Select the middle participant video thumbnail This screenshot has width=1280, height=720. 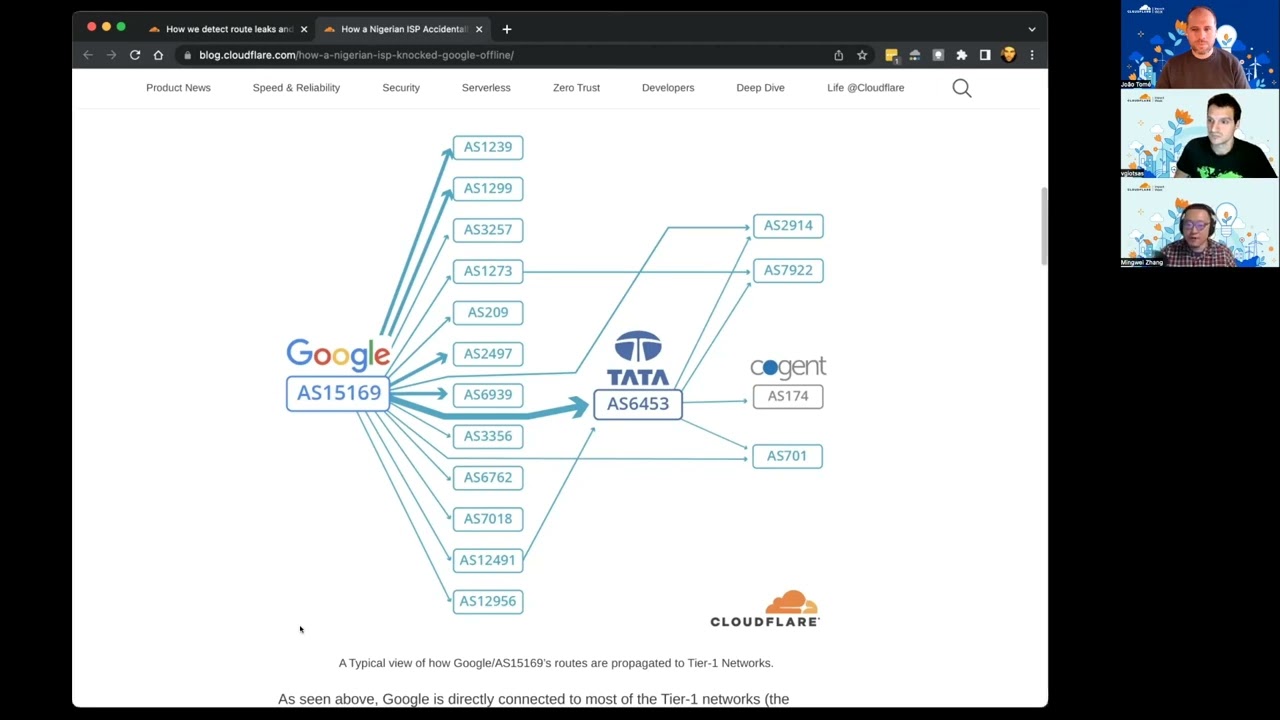point(1199,134)
